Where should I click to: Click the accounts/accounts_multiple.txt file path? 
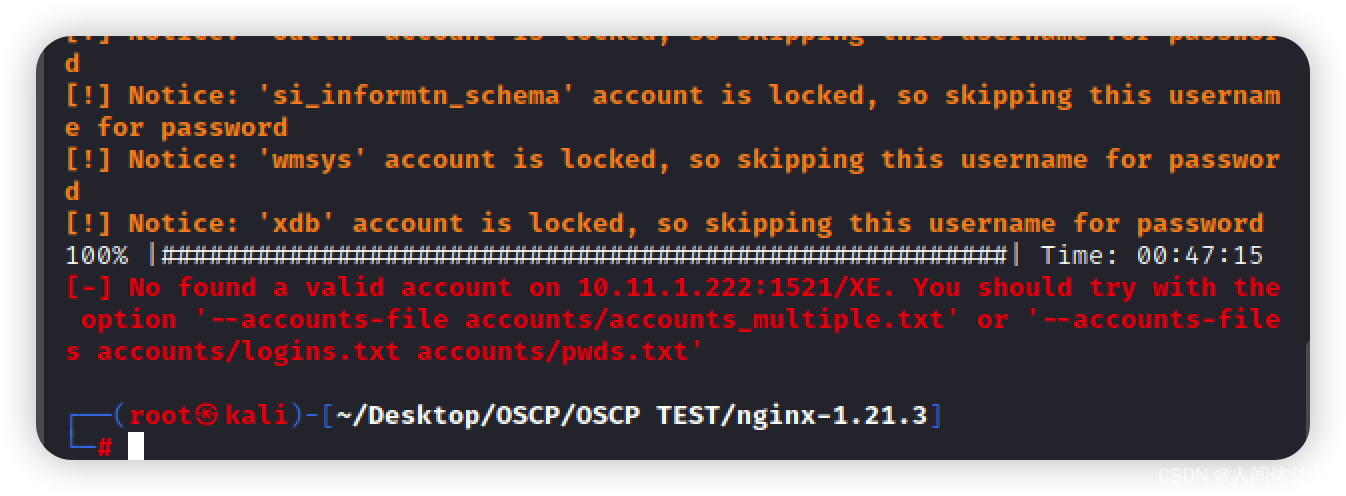pyautogui.click(x=704, y=319)
